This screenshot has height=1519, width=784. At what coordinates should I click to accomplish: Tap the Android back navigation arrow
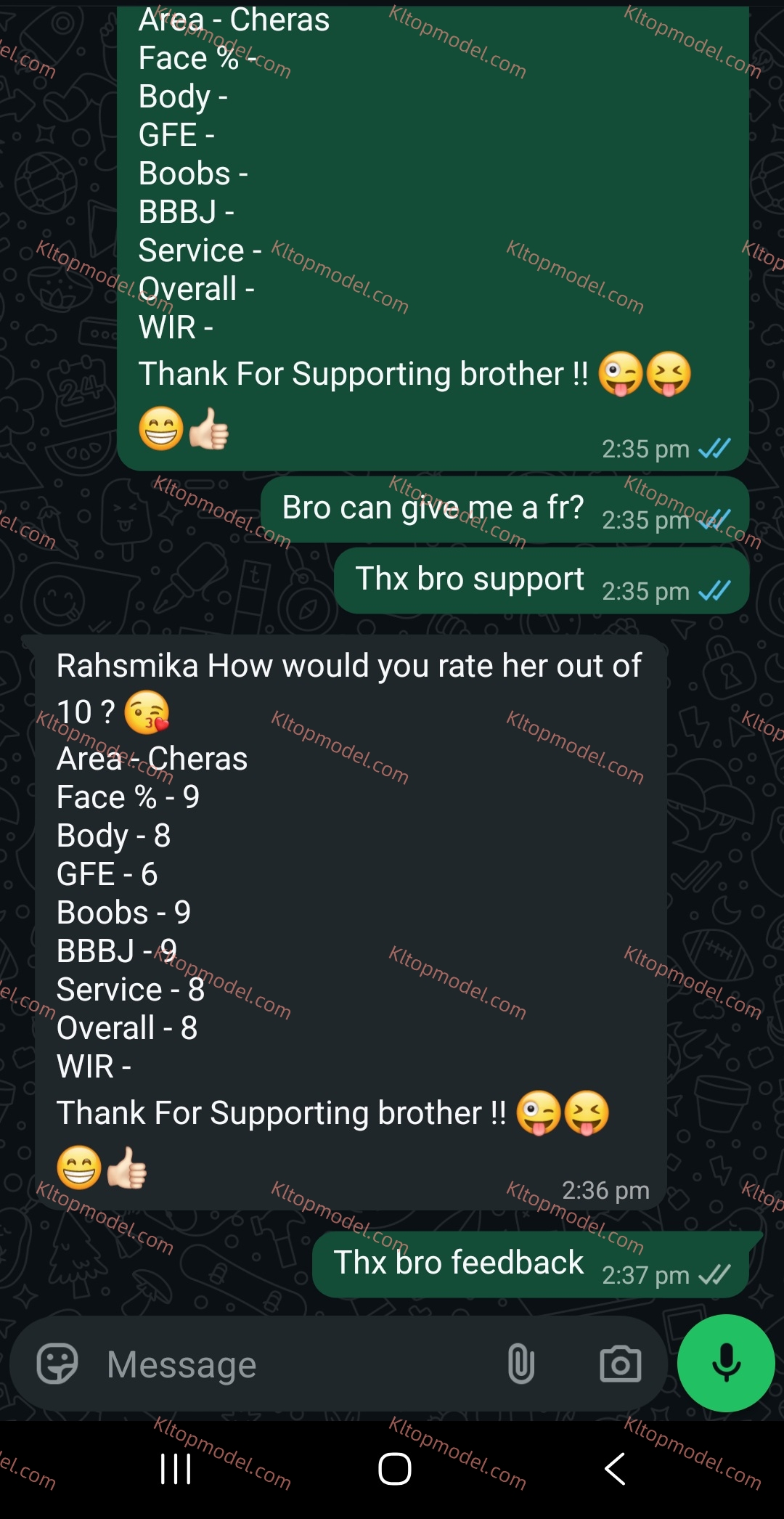615,1469
